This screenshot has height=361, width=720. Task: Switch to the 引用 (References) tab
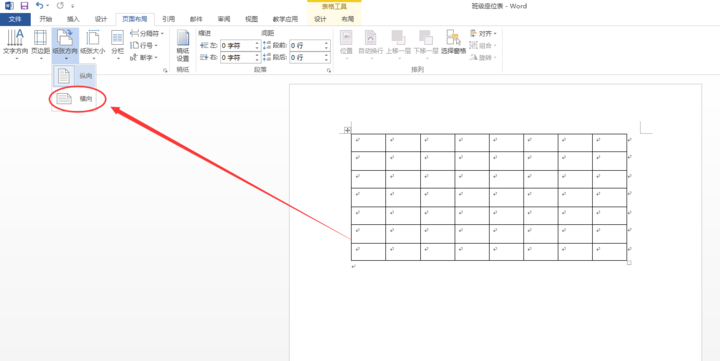tap(169, 19)
